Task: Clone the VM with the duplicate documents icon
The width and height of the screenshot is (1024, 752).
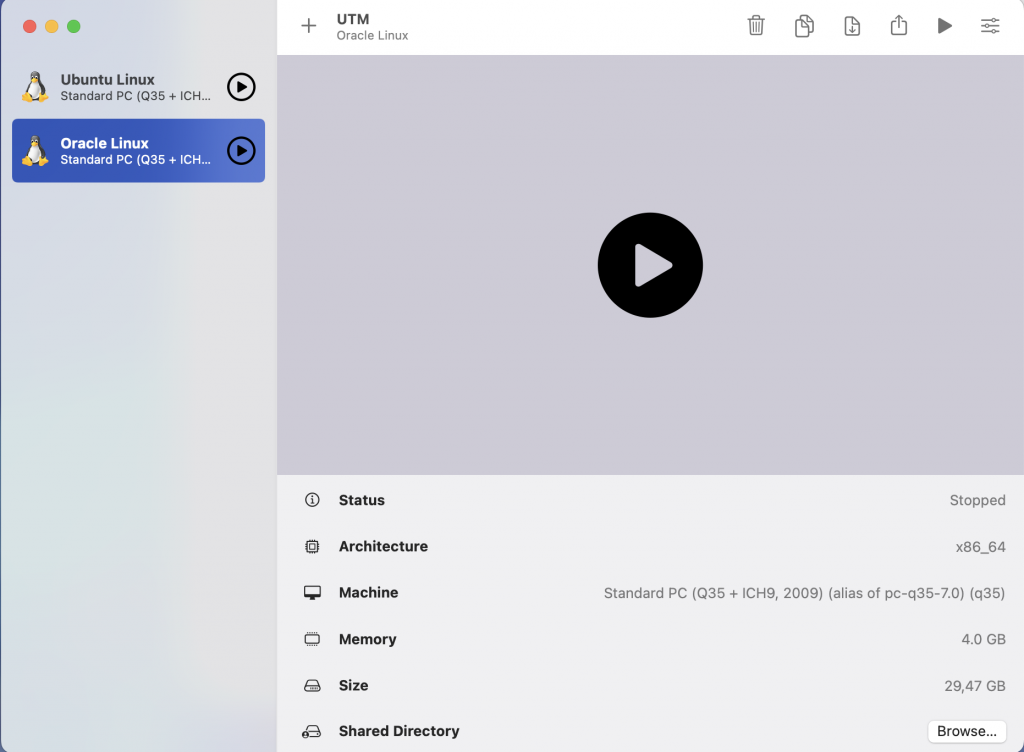Action: [804, 25]
